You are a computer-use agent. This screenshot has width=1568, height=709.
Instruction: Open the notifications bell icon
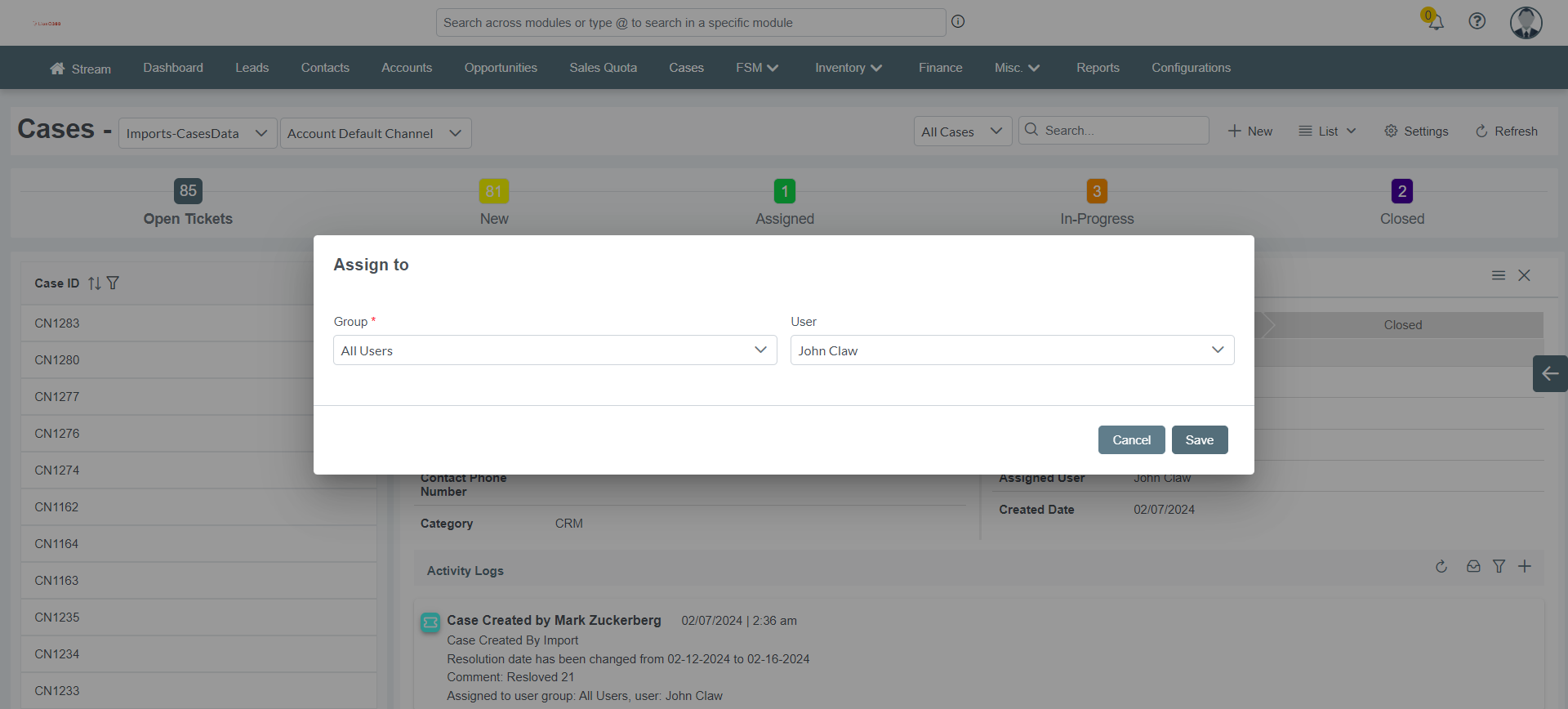1435,22
